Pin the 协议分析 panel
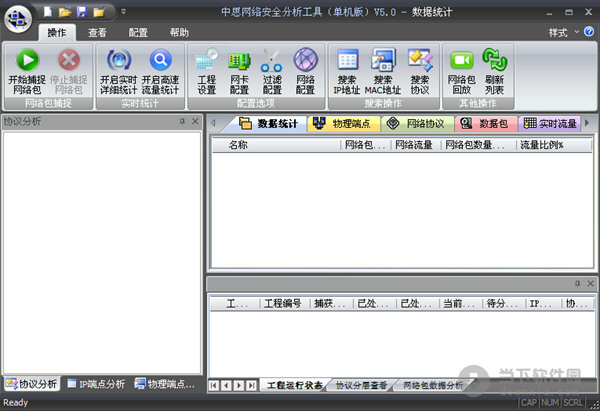This screenshot has width=600, height=411. (182, 121)
